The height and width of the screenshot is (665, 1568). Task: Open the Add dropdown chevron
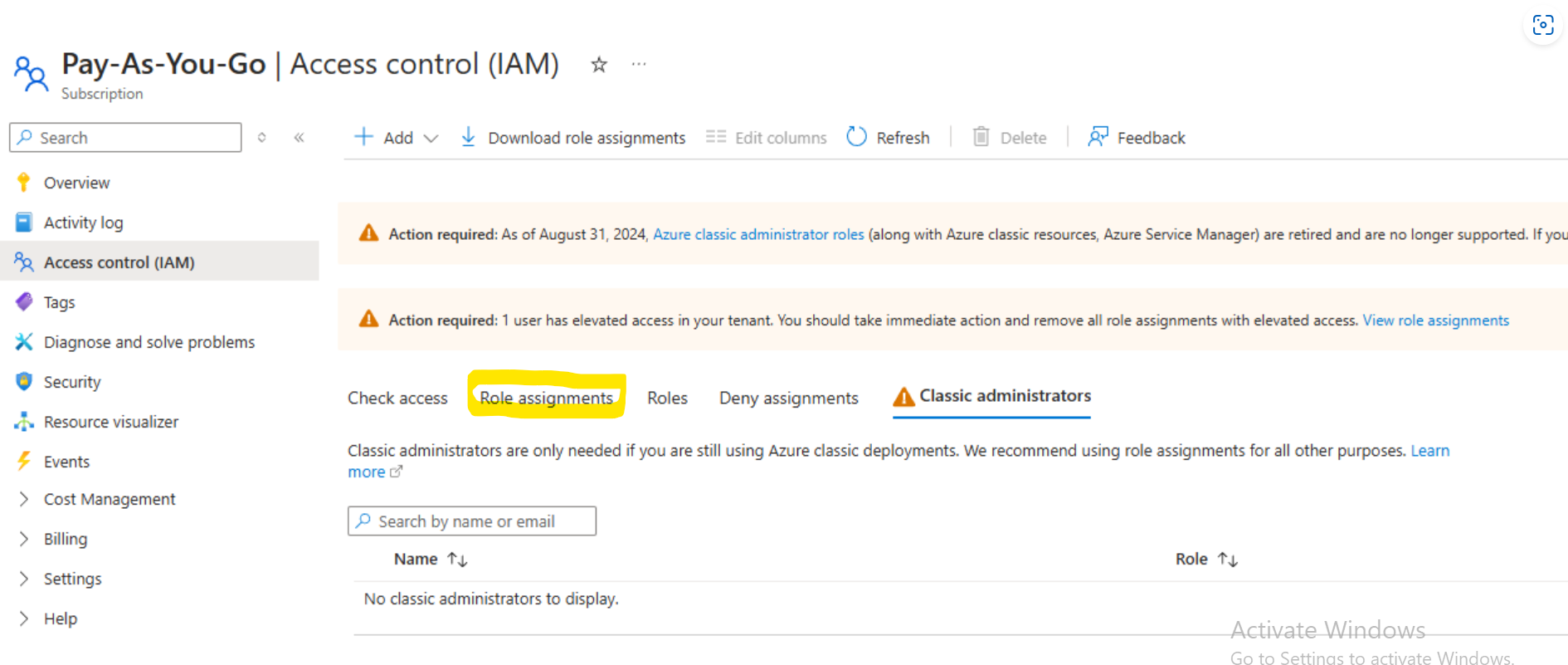[431, 139]
